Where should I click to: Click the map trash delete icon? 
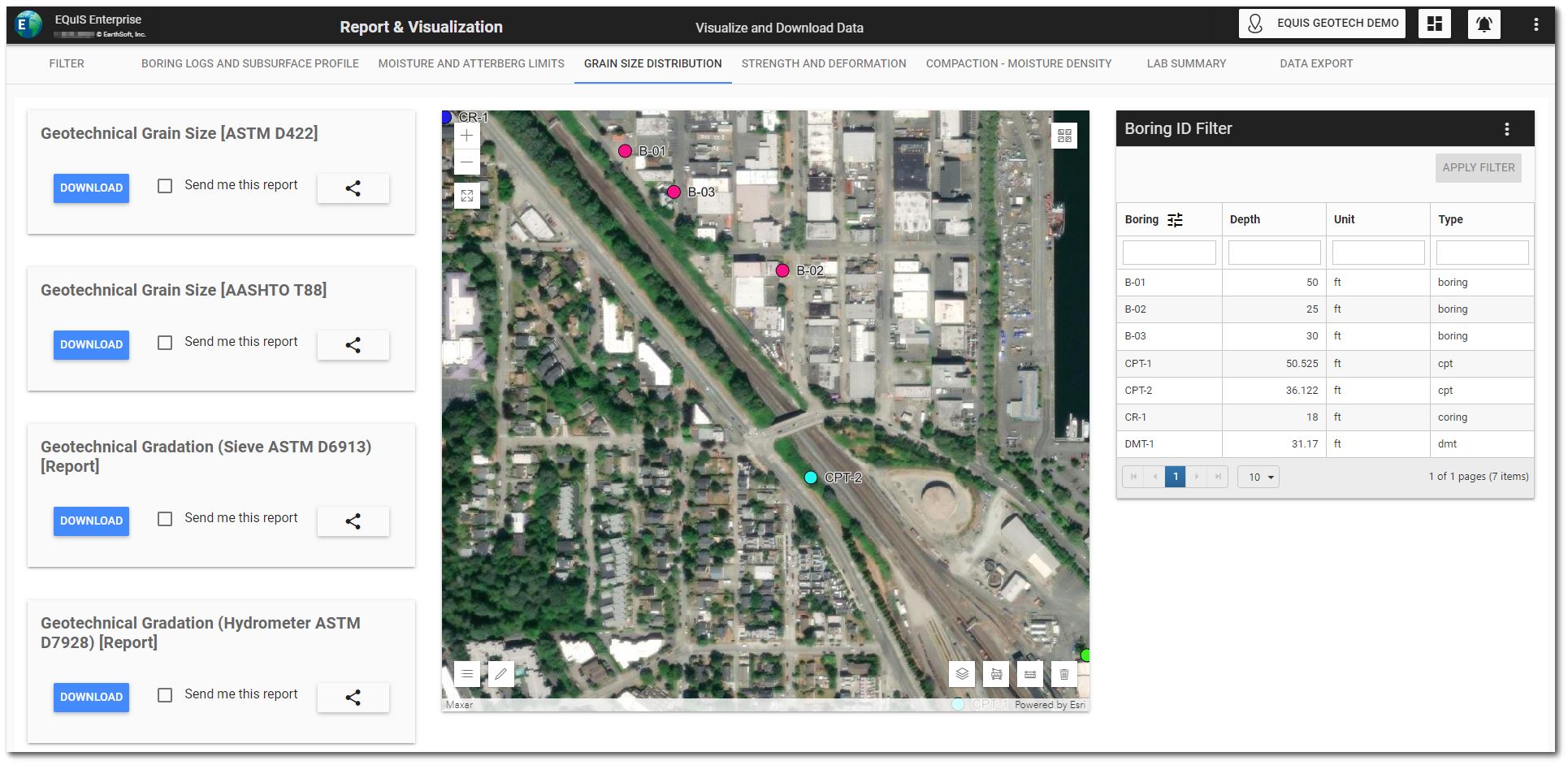(x=1063, y=674)
